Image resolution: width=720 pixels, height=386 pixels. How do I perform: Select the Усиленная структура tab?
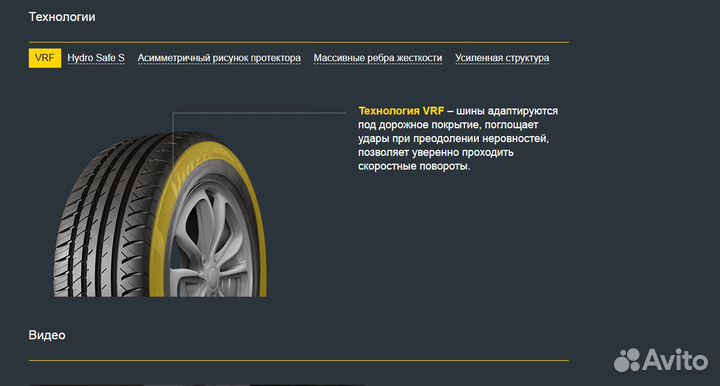[x=502, y=58]
